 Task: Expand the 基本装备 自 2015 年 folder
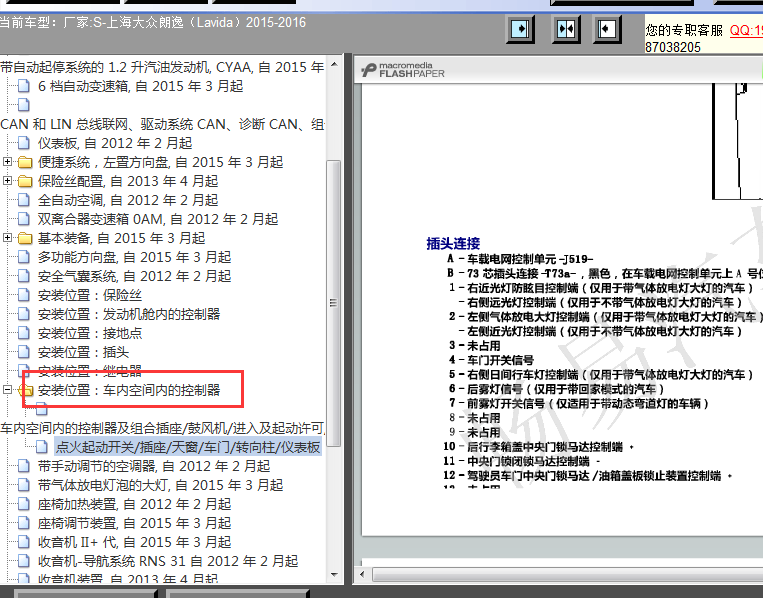pos(7,237)
